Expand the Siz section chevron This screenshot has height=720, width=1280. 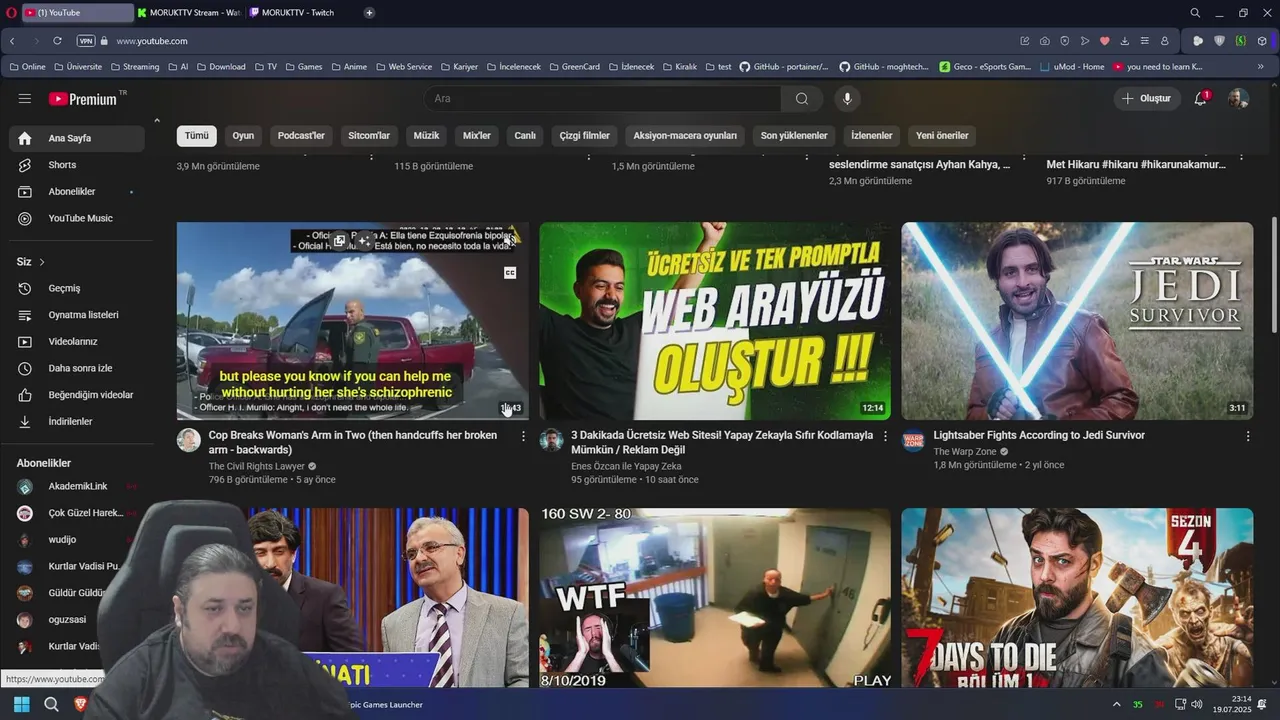coord(42,262)
